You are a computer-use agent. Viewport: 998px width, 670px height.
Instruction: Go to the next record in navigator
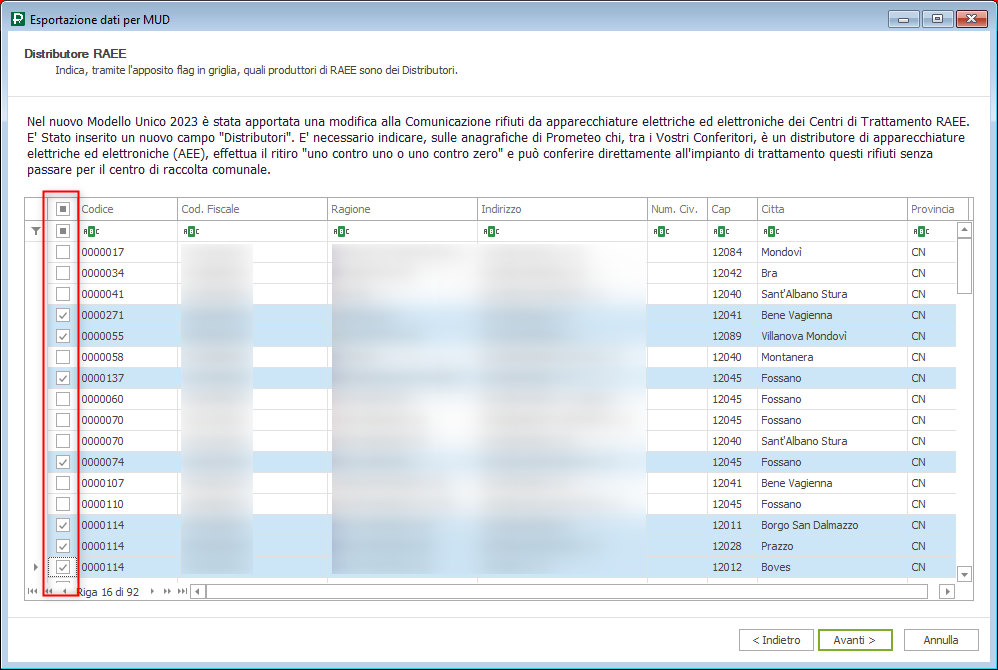coord(152,591)
